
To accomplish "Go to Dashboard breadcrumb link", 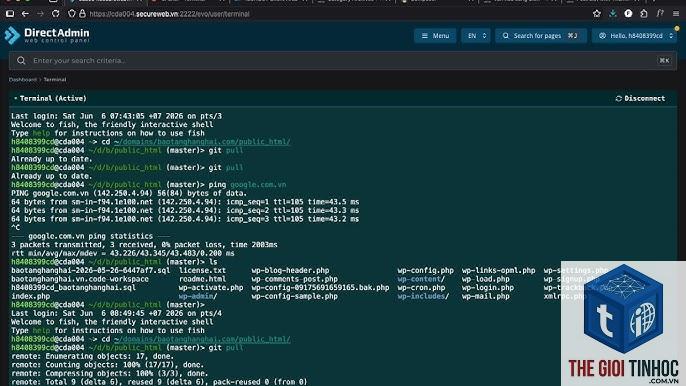I will (23, 80).
